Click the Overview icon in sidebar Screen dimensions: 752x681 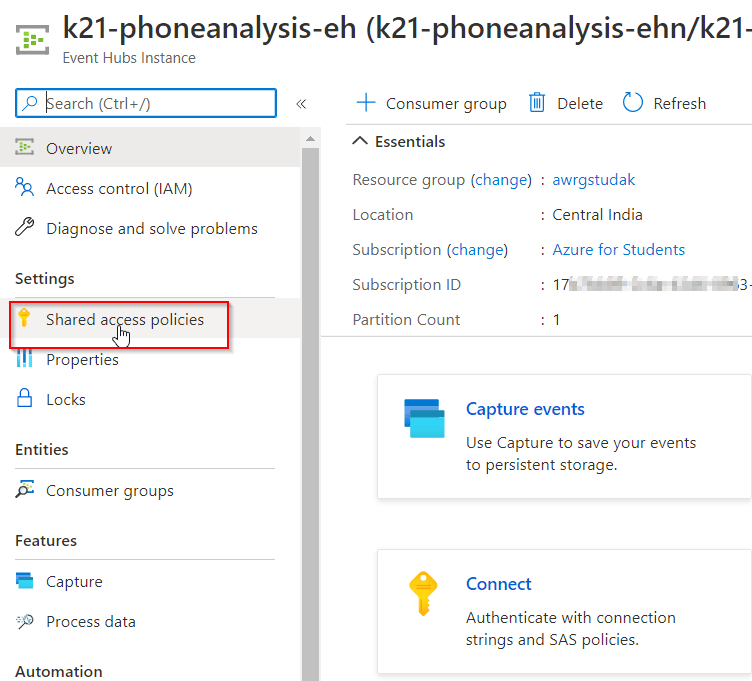click(25, 148)
